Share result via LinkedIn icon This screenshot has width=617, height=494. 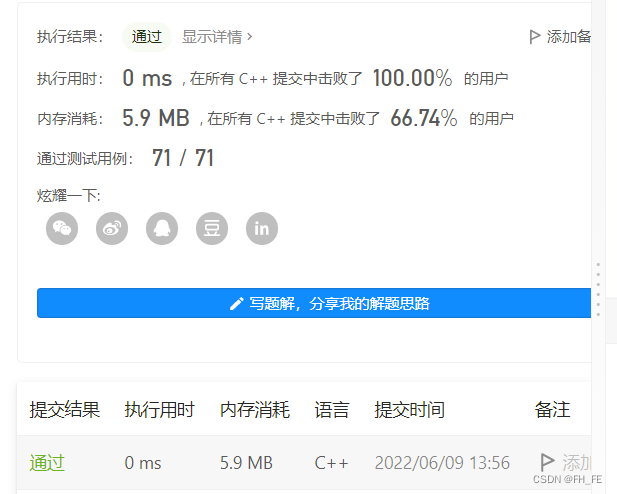click(262, 228)
